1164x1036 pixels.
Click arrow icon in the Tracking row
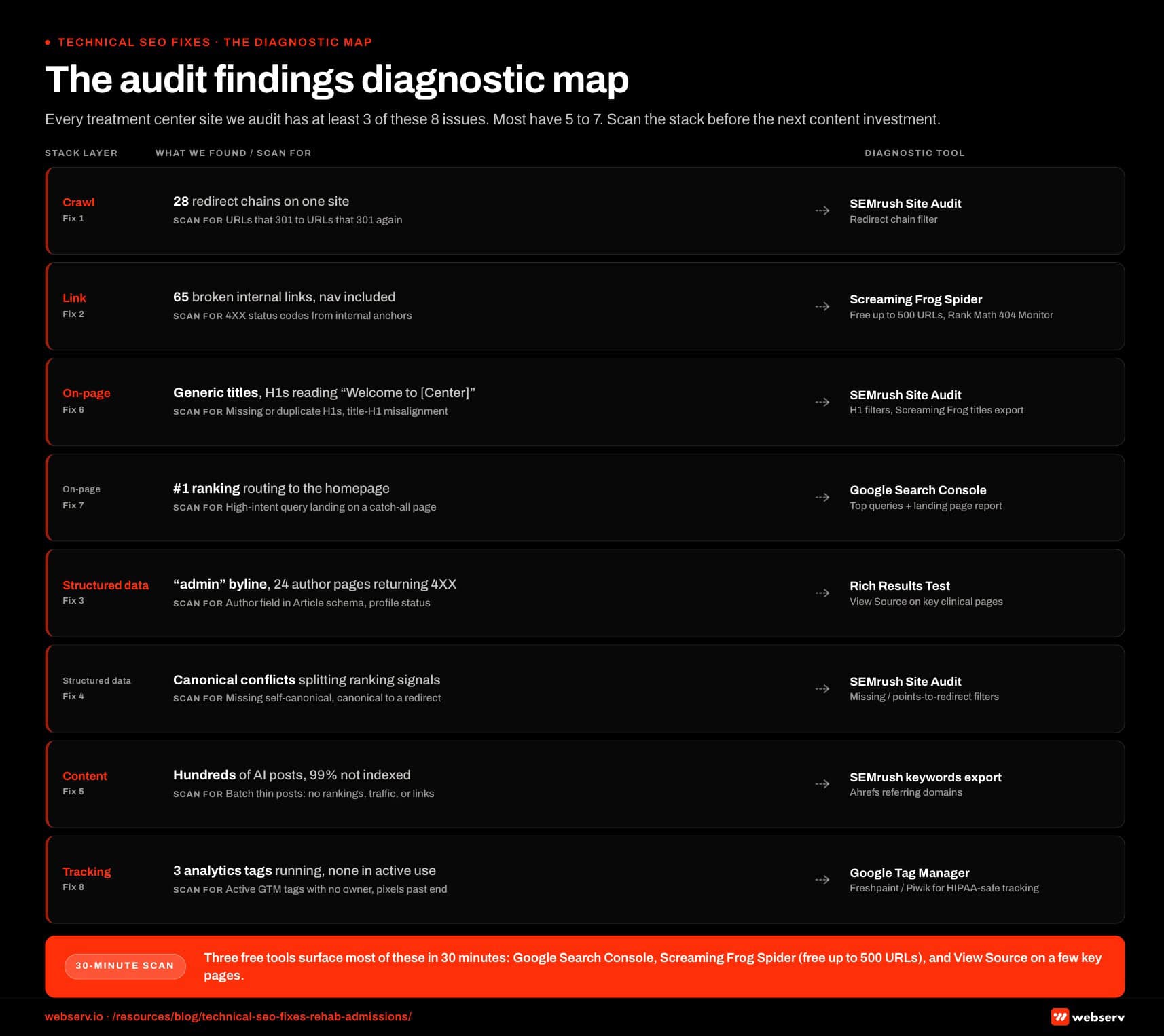[x=822, y=879]
